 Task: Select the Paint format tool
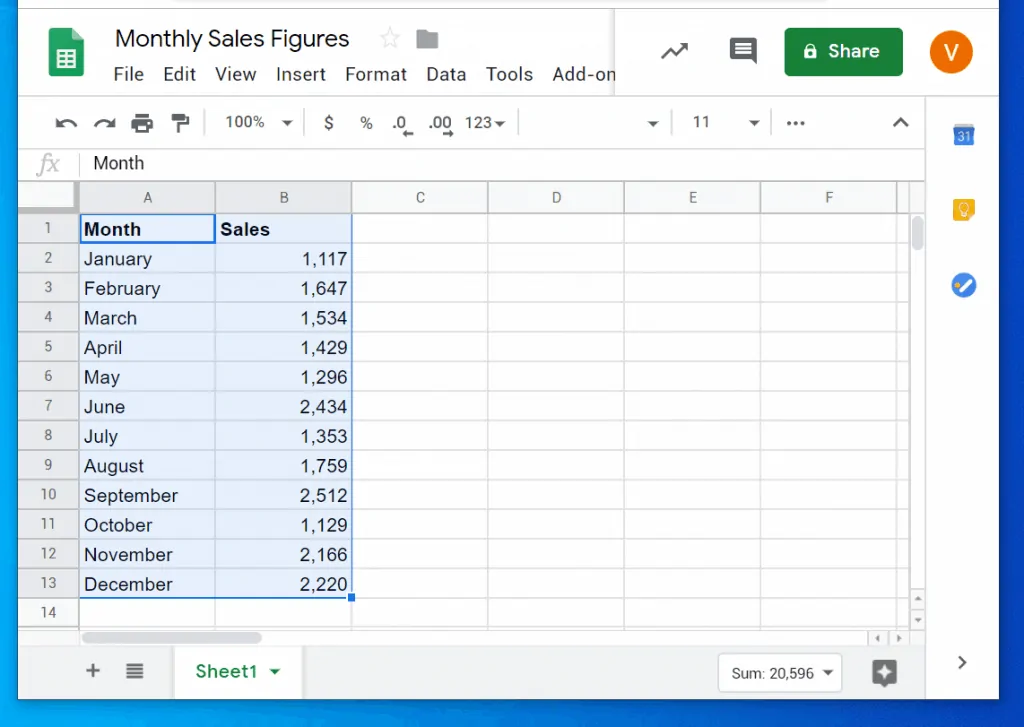(x=181, y=122)
